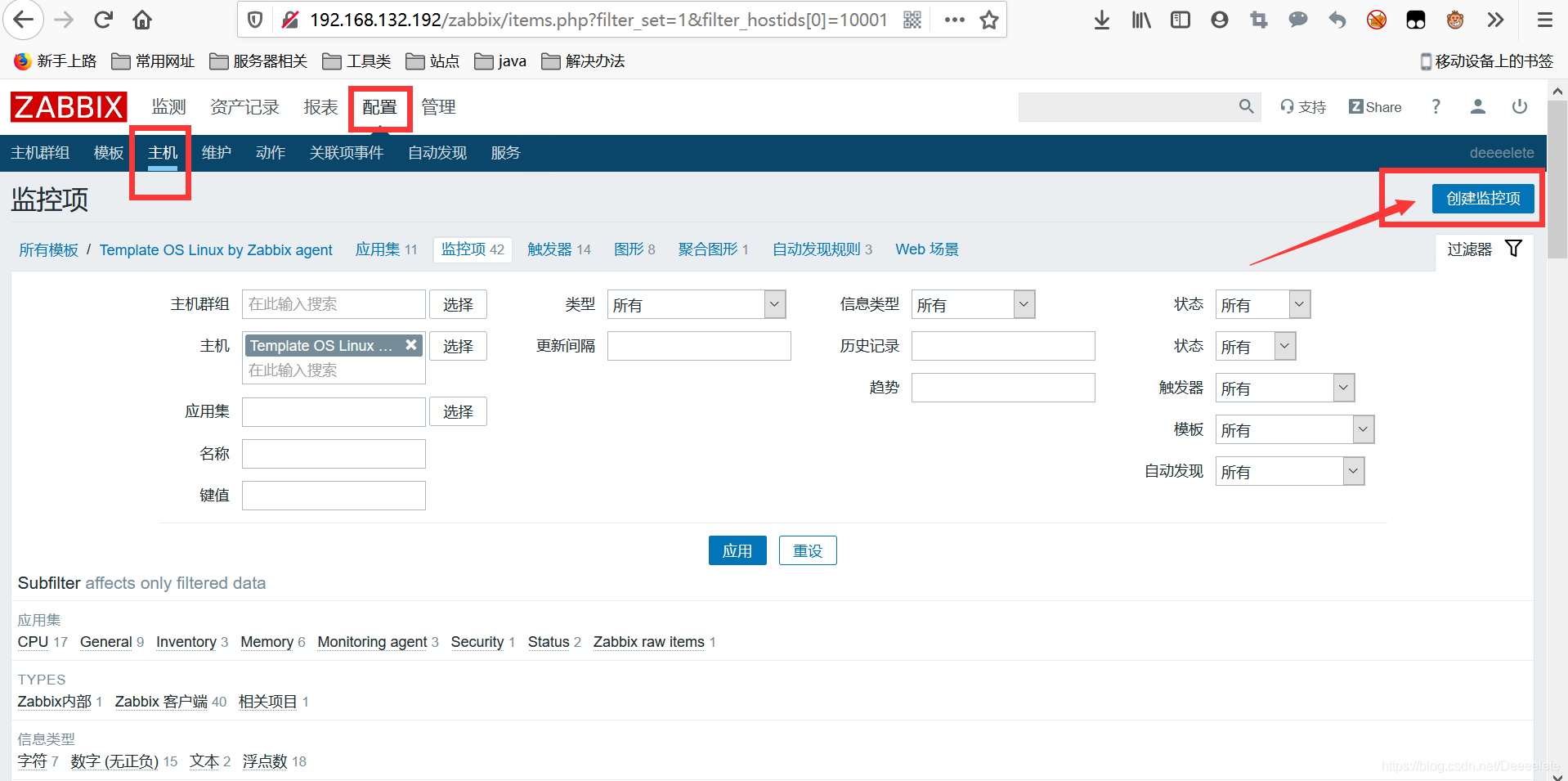Open the Zabbix Share link
This screenshot has height=781, width=1568.
tap(1375, 107)
